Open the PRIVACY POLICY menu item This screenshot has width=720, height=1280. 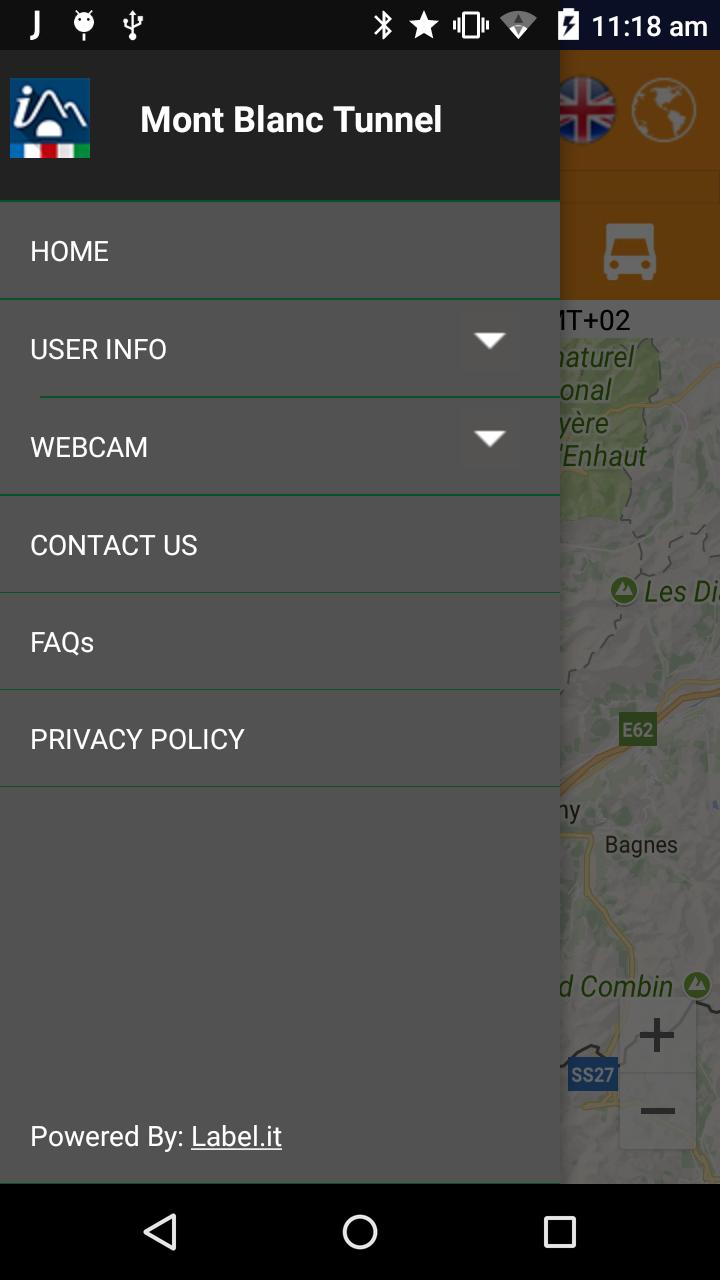click(280, 739)
